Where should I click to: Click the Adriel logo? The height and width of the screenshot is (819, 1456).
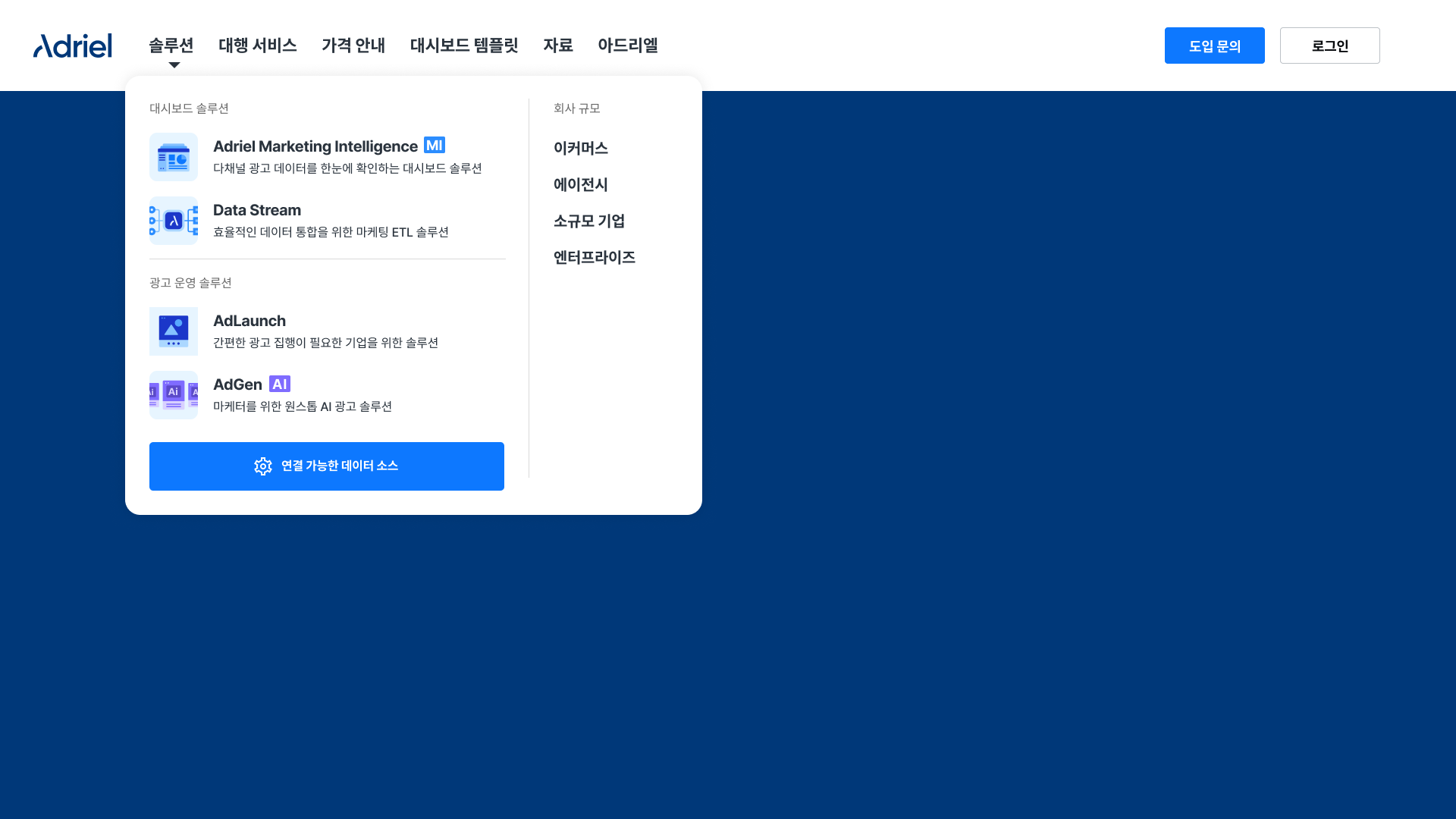click(x=73, y=45)
